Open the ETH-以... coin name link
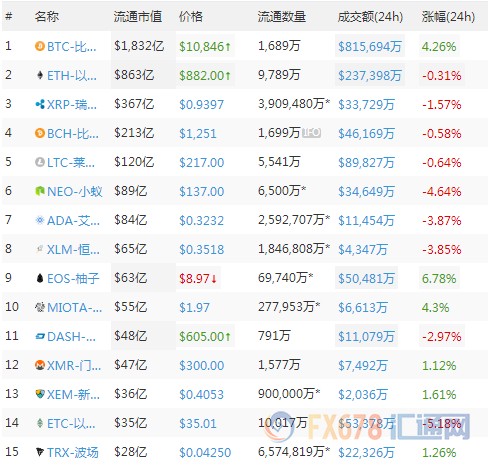Viewport: 488px width, 463px height. [72, 76]
